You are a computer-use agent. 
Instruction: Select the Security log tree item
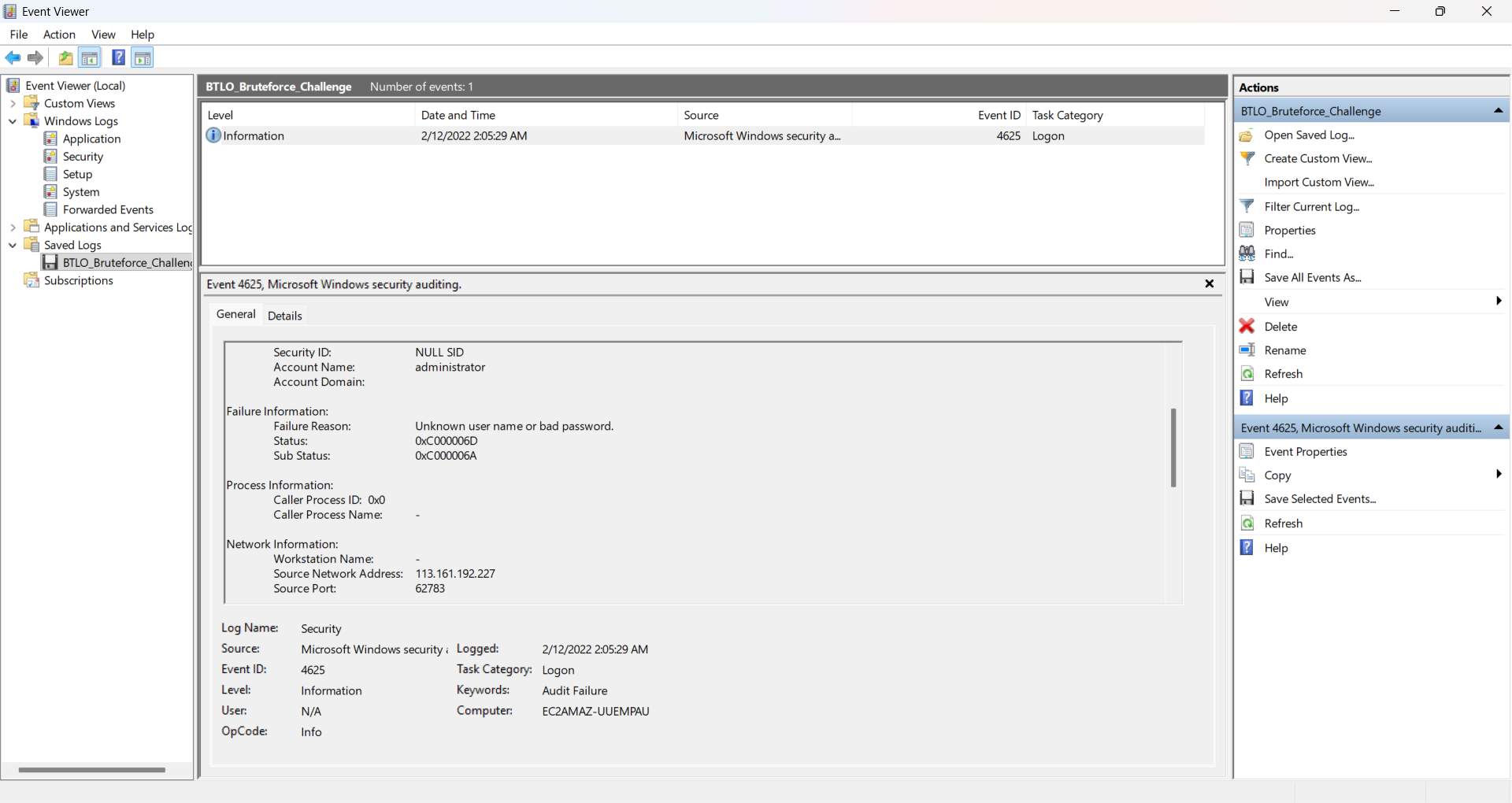tap(83, 157)
